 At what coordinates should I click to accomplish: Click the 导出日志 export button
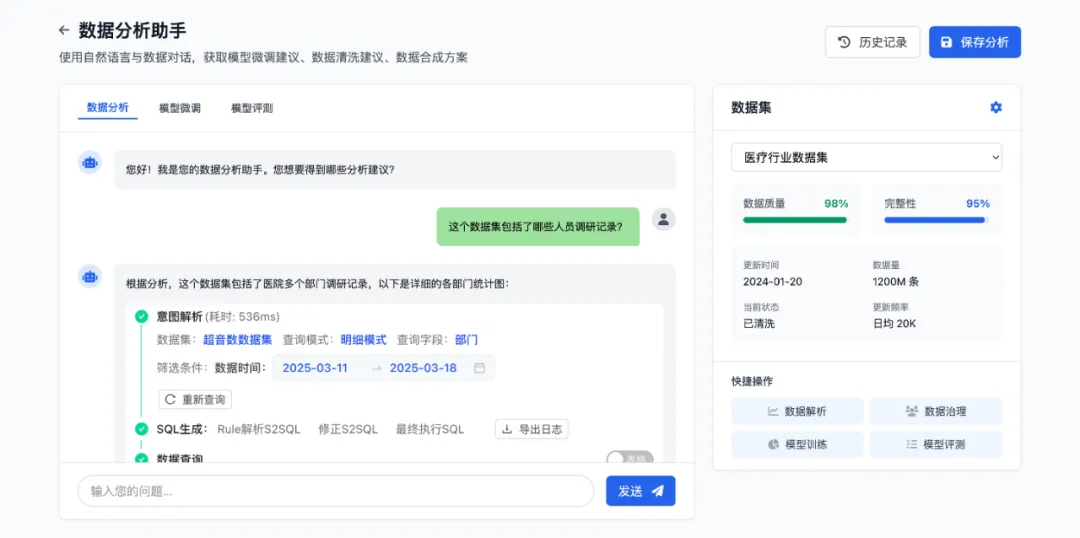coord(532,429)
